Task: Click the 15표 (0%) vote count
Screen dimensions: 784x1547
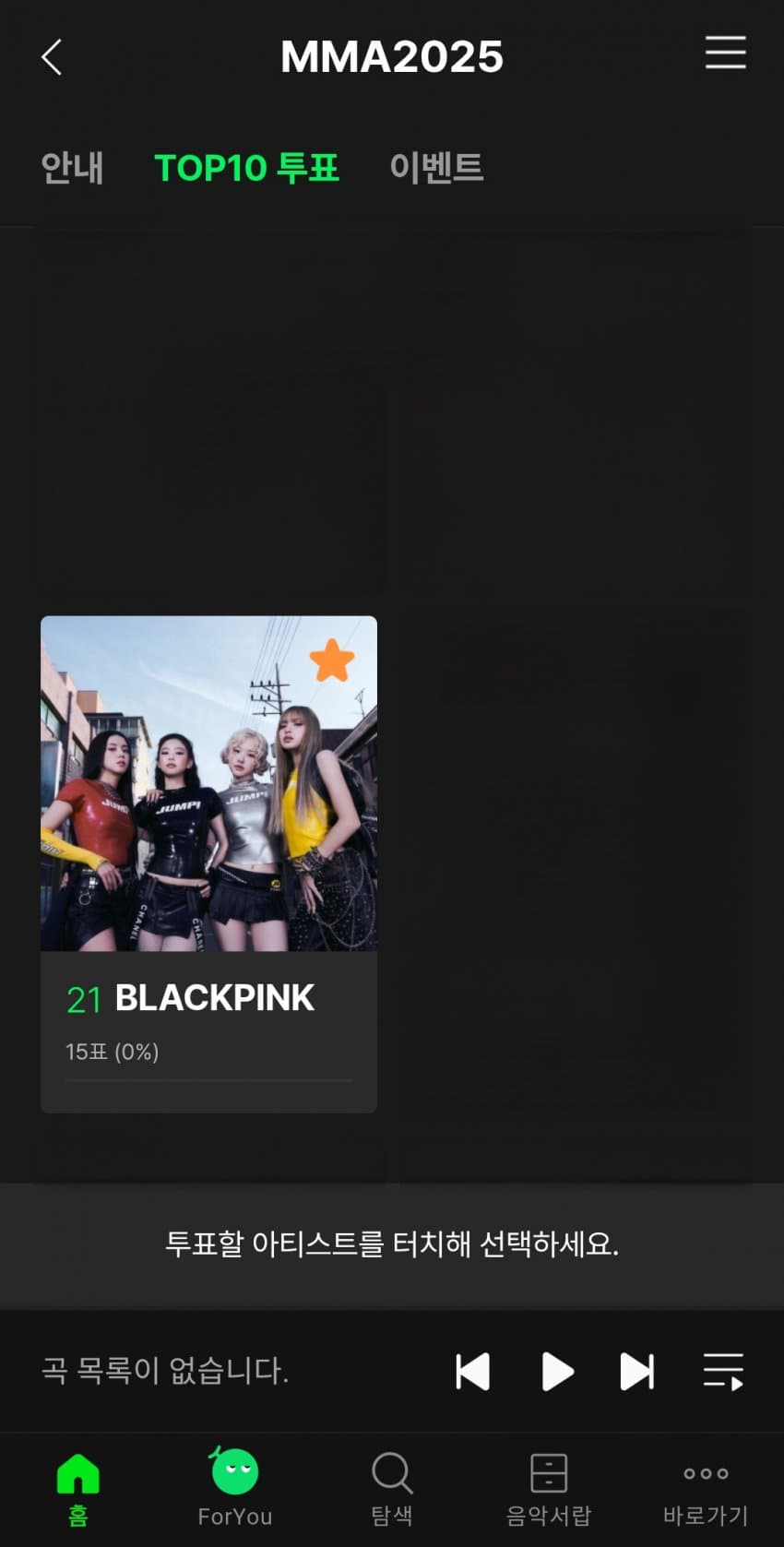Action: 113,1052
